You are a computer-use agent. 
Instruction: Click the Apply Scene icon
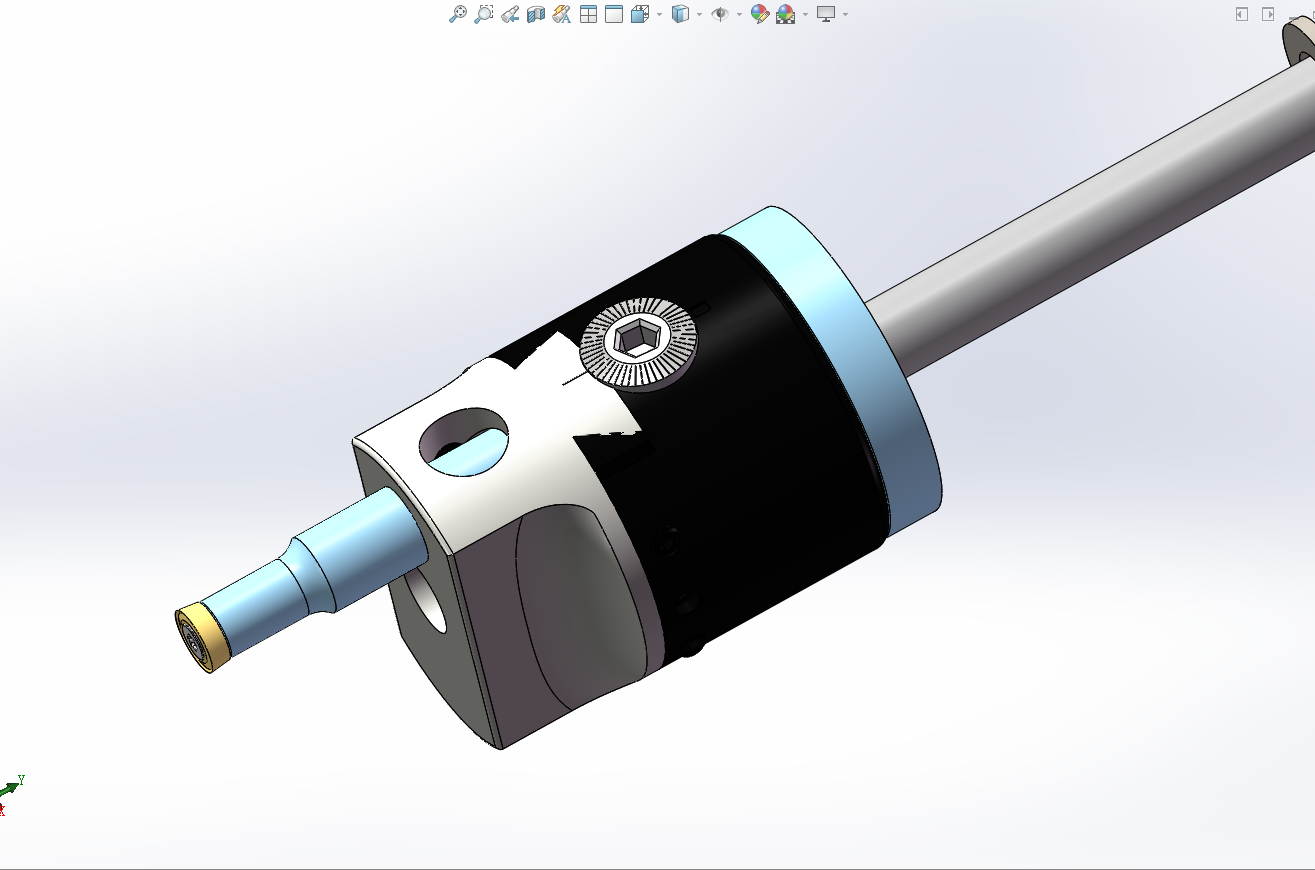(x=786, y=14)
